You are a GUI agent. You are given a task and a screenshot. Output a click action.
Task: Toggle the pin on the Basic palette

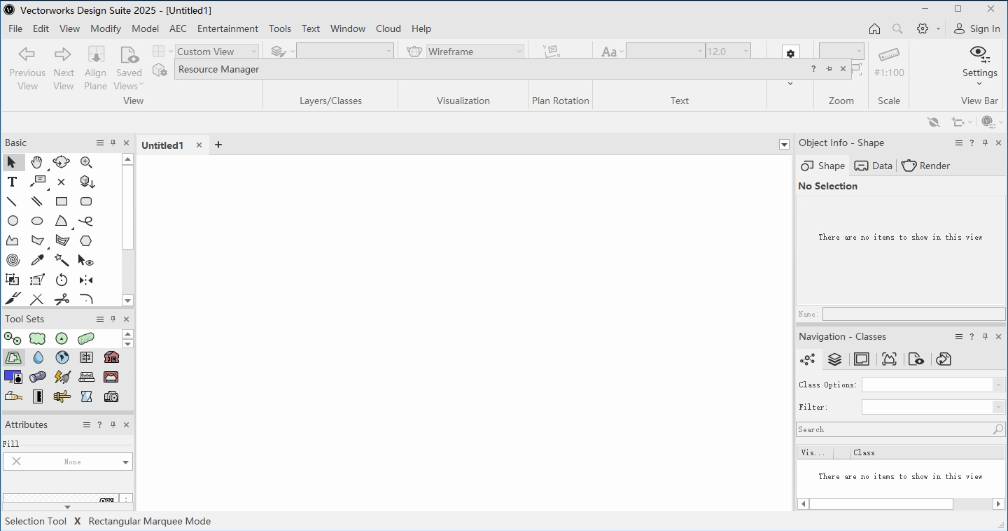113,143
